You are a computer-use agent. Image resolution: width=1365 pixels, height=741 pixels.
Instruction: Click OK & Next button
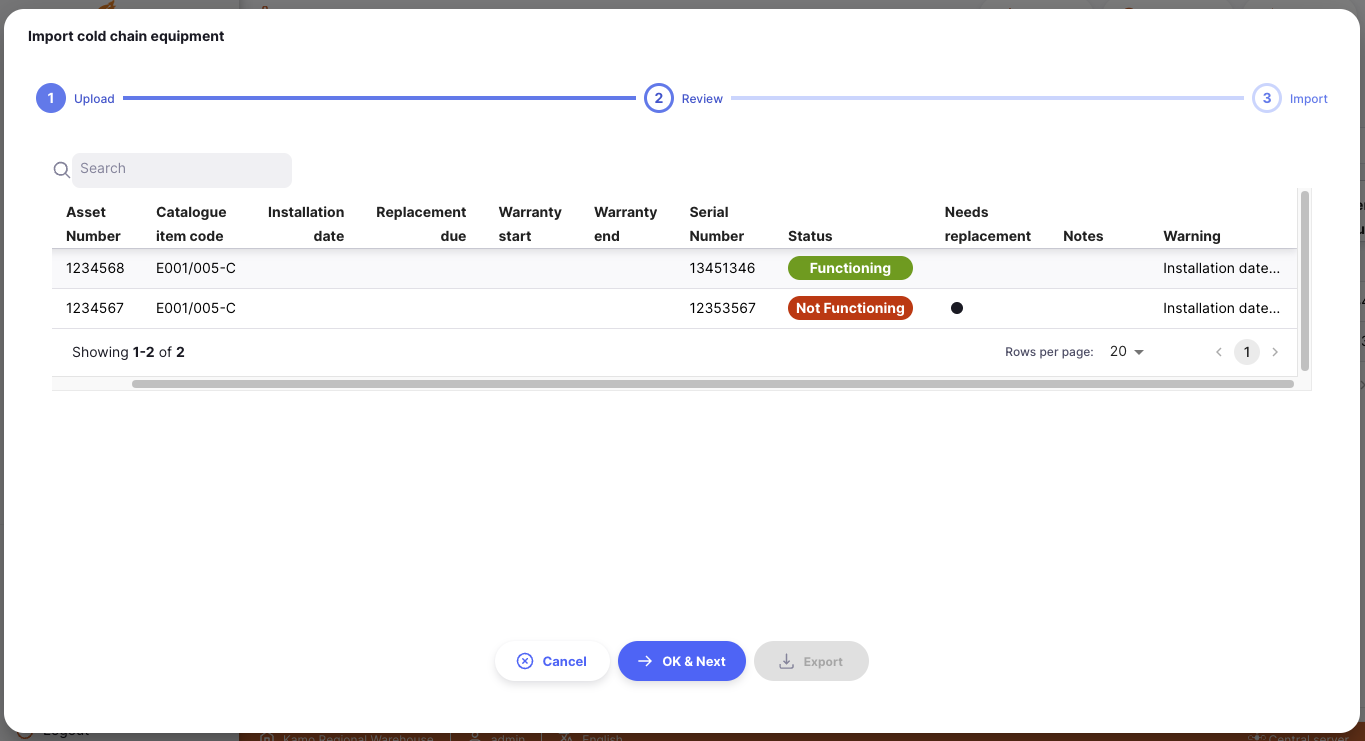coord(682,661)
